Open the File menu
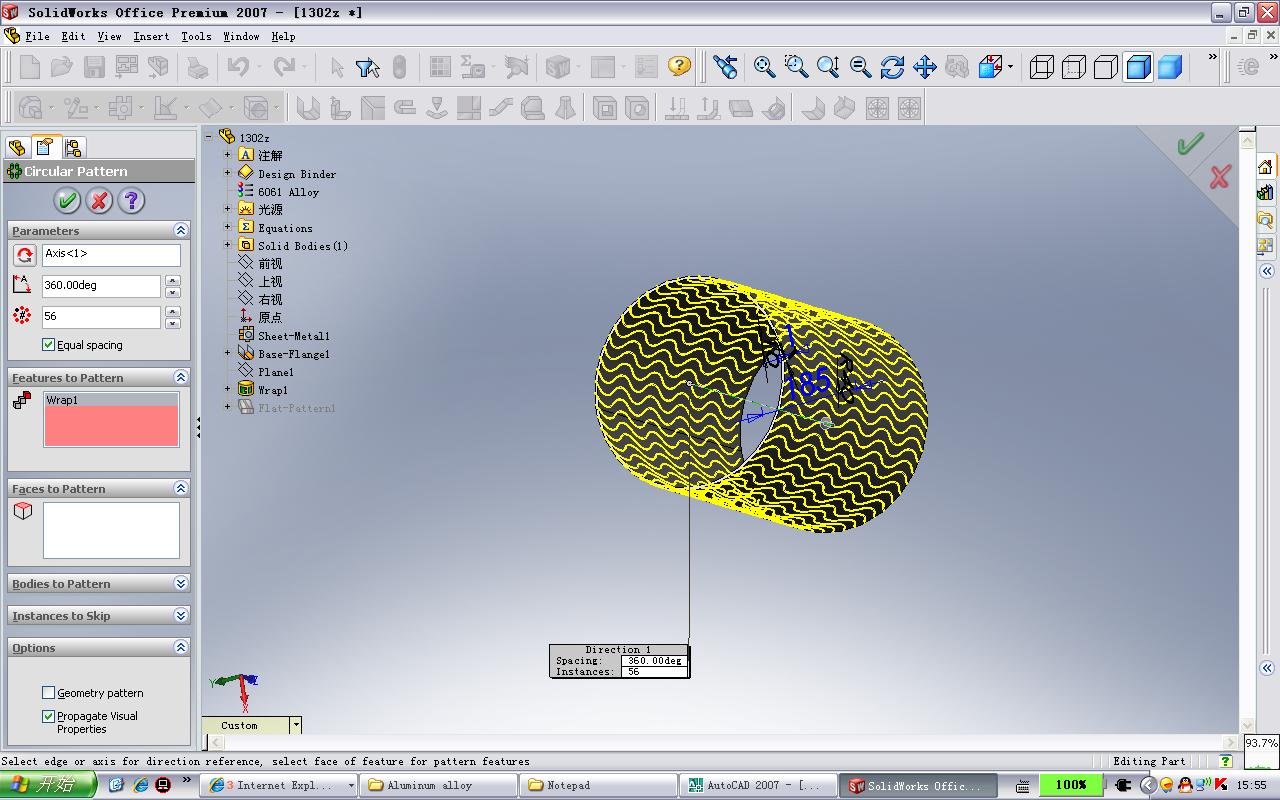 pyautogui.click(x=37, y=36)
